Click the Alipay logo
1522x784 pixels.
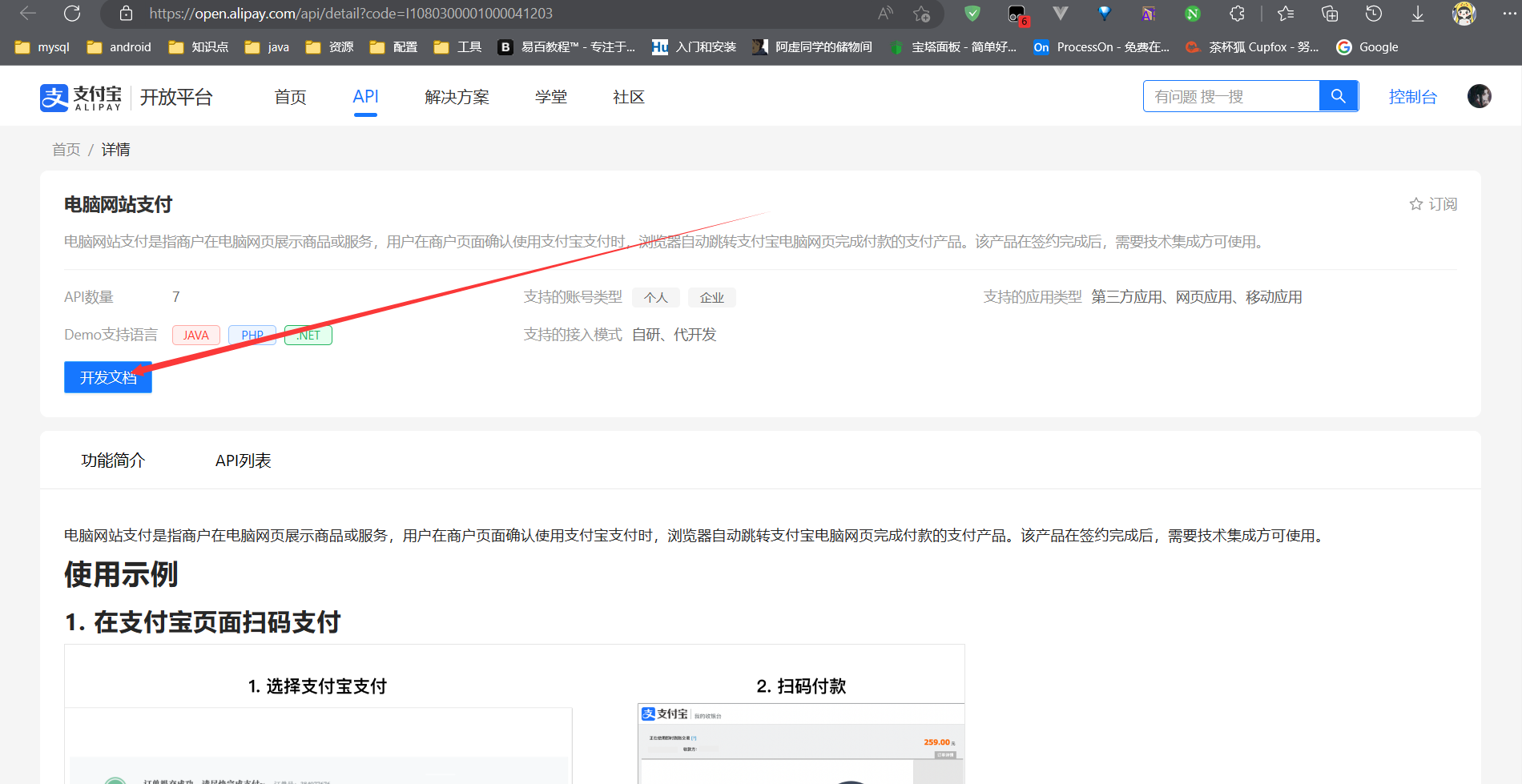point(81,97)
